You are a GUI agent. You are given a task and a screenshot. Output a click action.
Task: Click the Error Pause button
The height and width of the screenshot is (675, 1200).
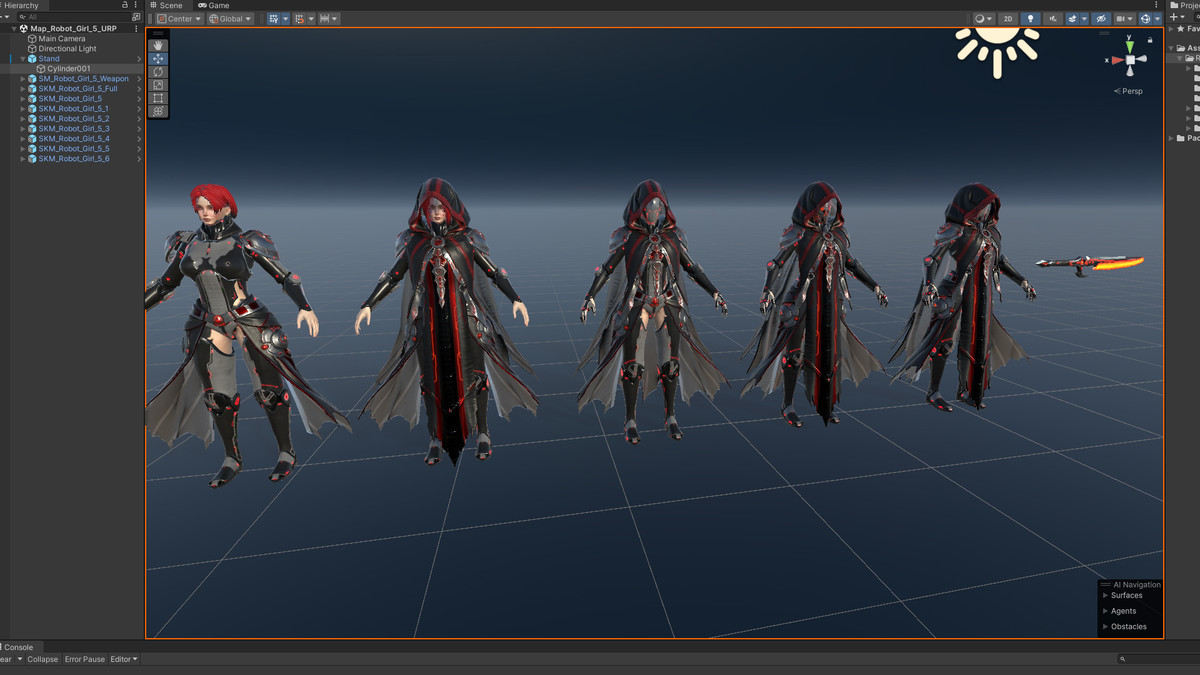point(85,660)
